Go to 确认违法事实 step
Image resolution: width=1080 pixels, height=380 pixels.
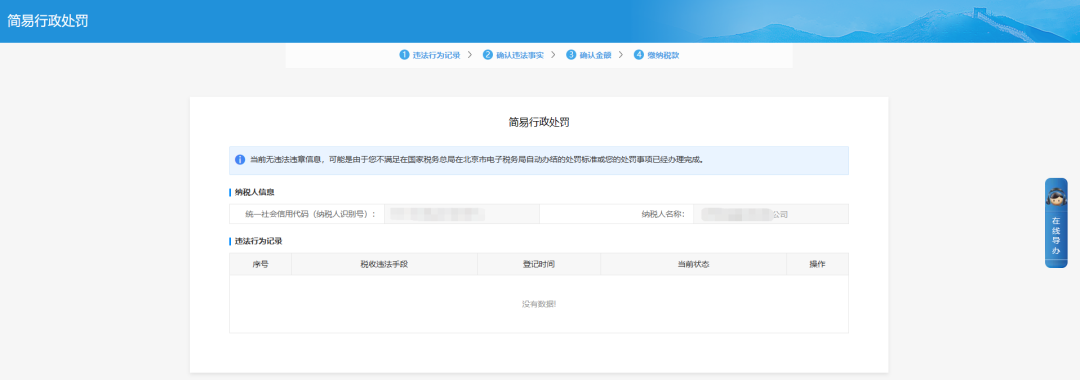[x=519, y=55]
